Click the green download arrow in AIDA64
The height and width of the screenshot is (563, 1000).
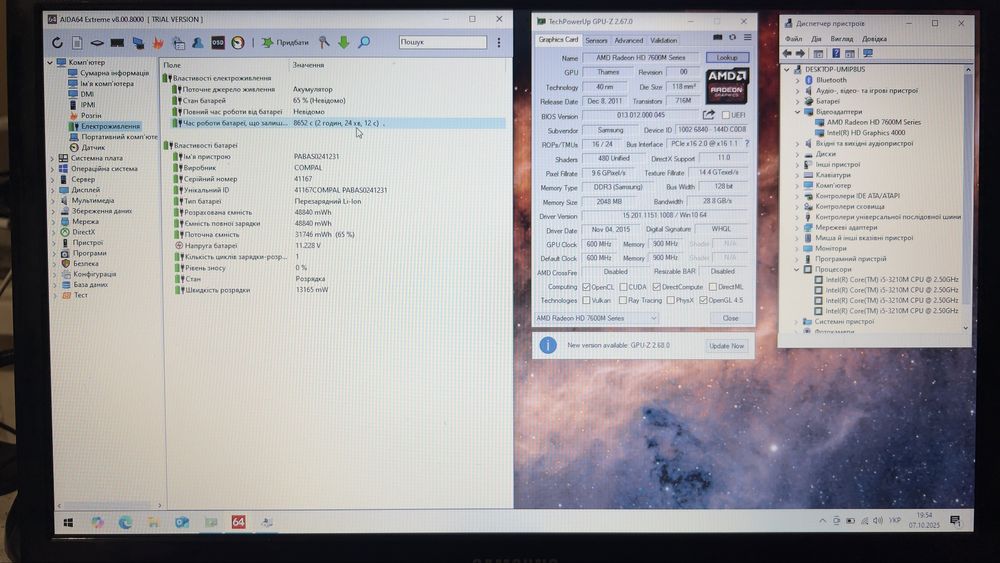(x=344, y=43)
